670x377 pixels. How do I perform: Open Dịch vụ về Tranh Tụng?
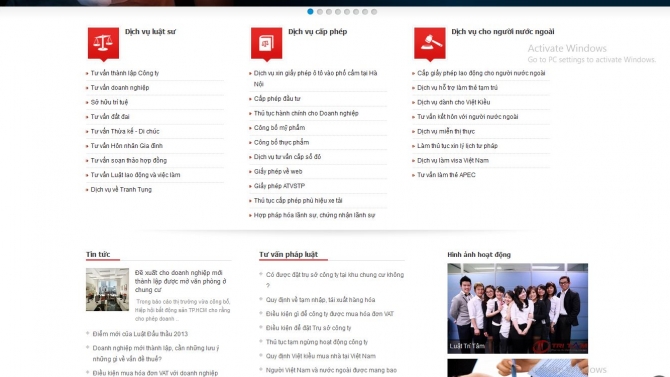tap(121, 189)
